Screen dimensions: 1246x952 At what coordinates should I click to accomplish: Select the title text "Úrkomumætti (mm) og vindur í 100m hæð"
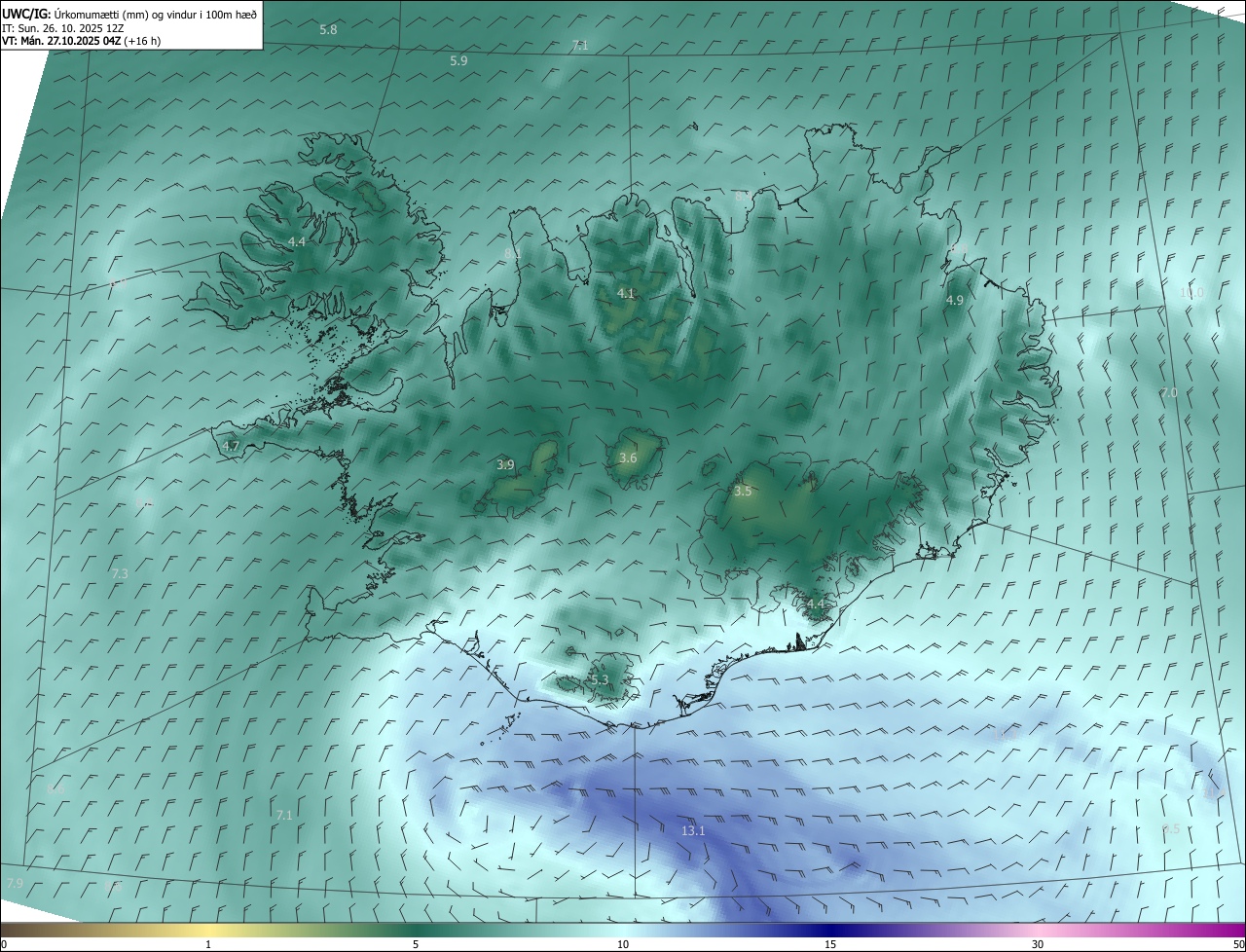[156, 14]
